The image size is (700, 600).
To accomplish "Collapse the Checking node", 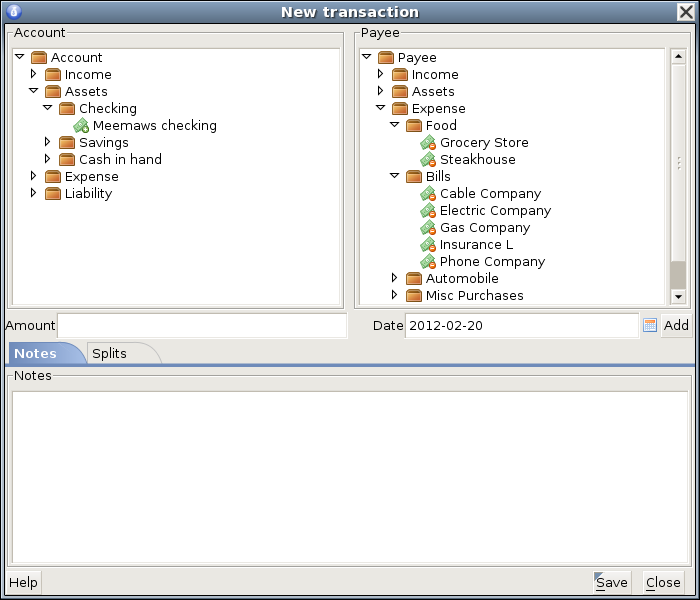I will [x=48, y=108].
